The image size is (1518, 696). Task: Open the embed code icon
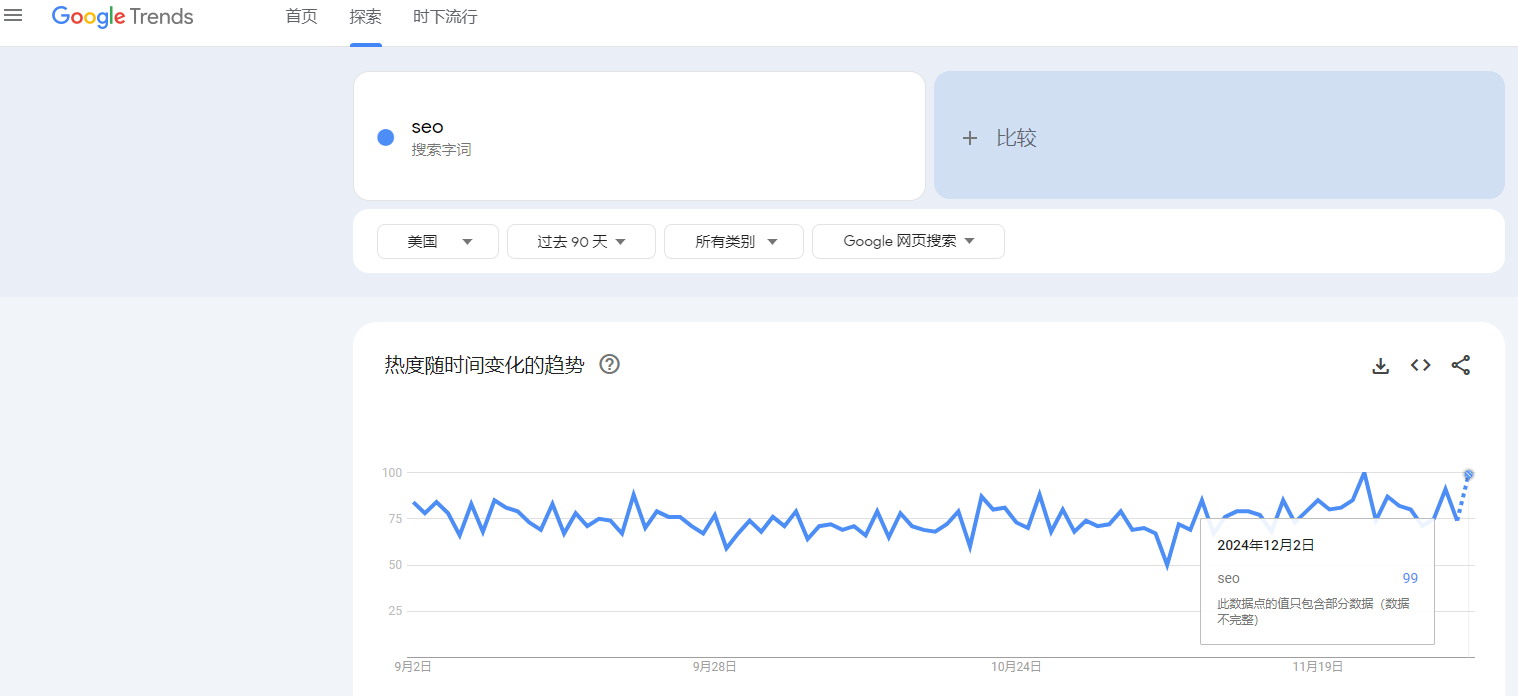point(1421,365)
